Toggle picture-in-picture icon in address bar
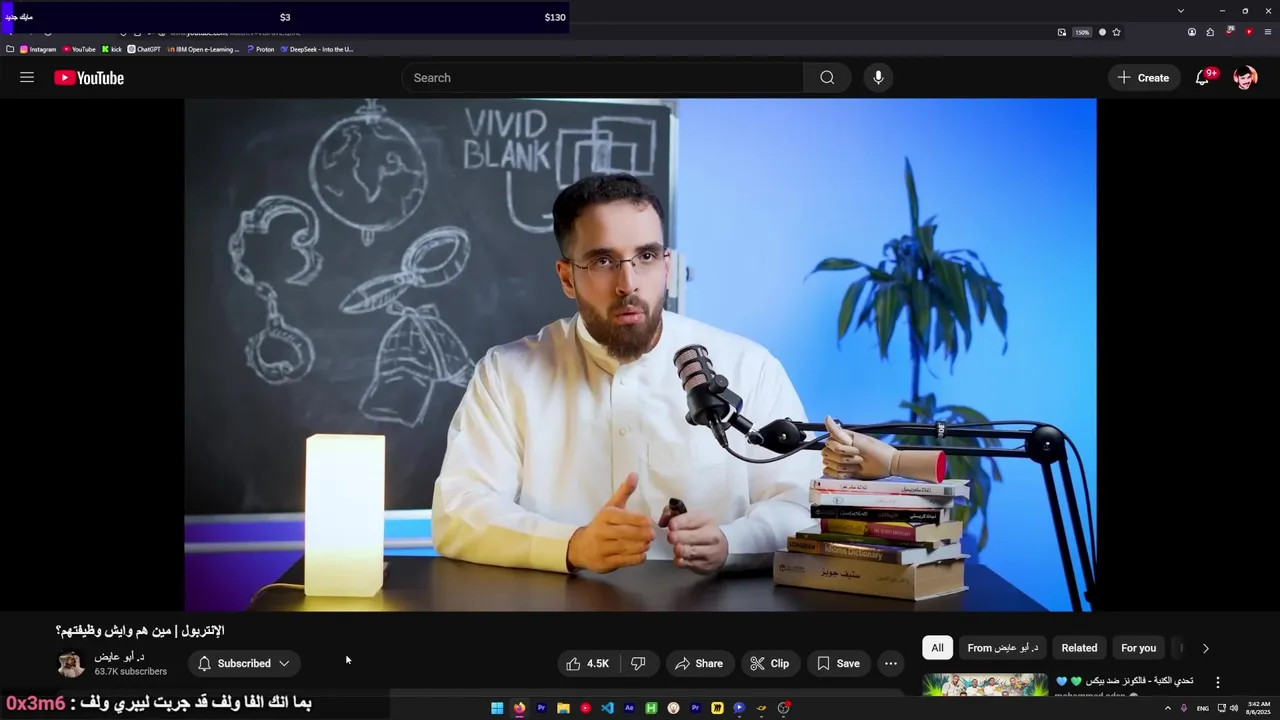This screenshot has height=720, width=1280. (1062, 32)
